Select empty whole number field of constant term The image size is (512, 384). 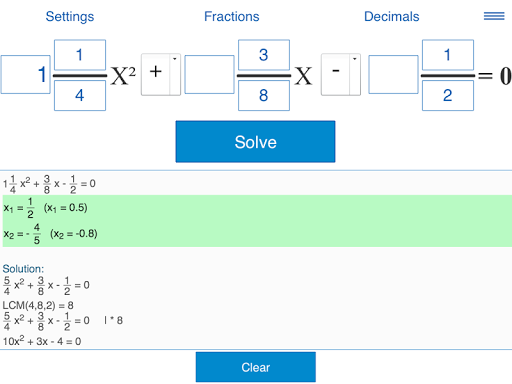point(393,74)
